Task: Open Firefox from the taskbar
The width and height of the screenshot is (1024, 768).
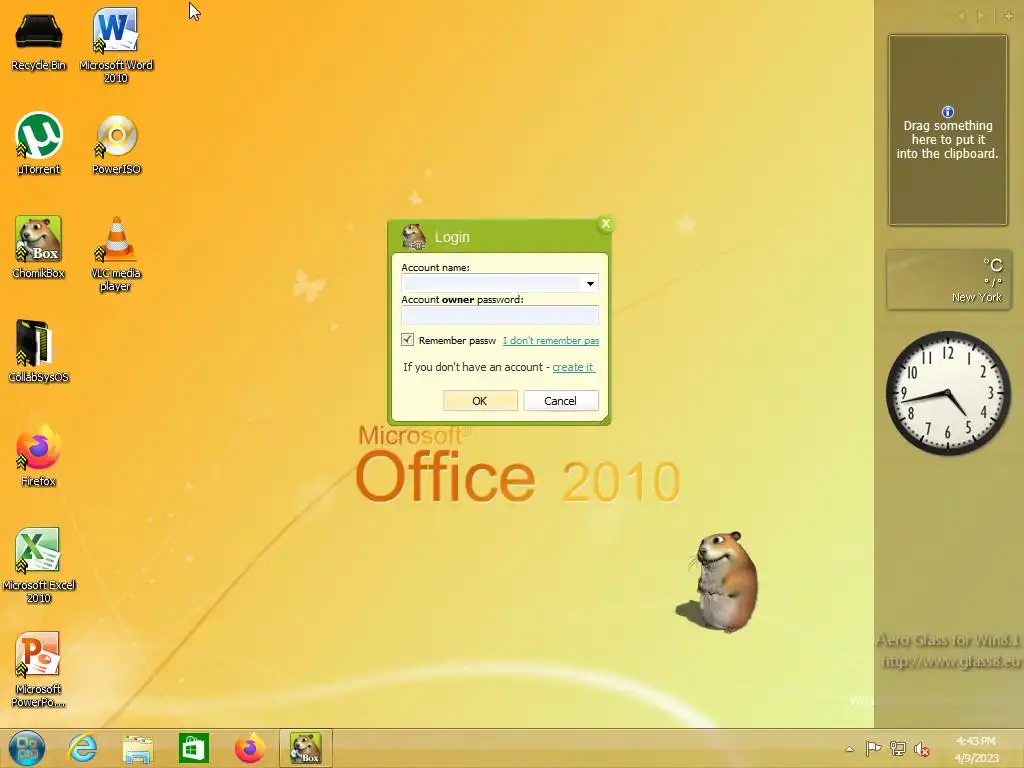Action: pos(249,748)
